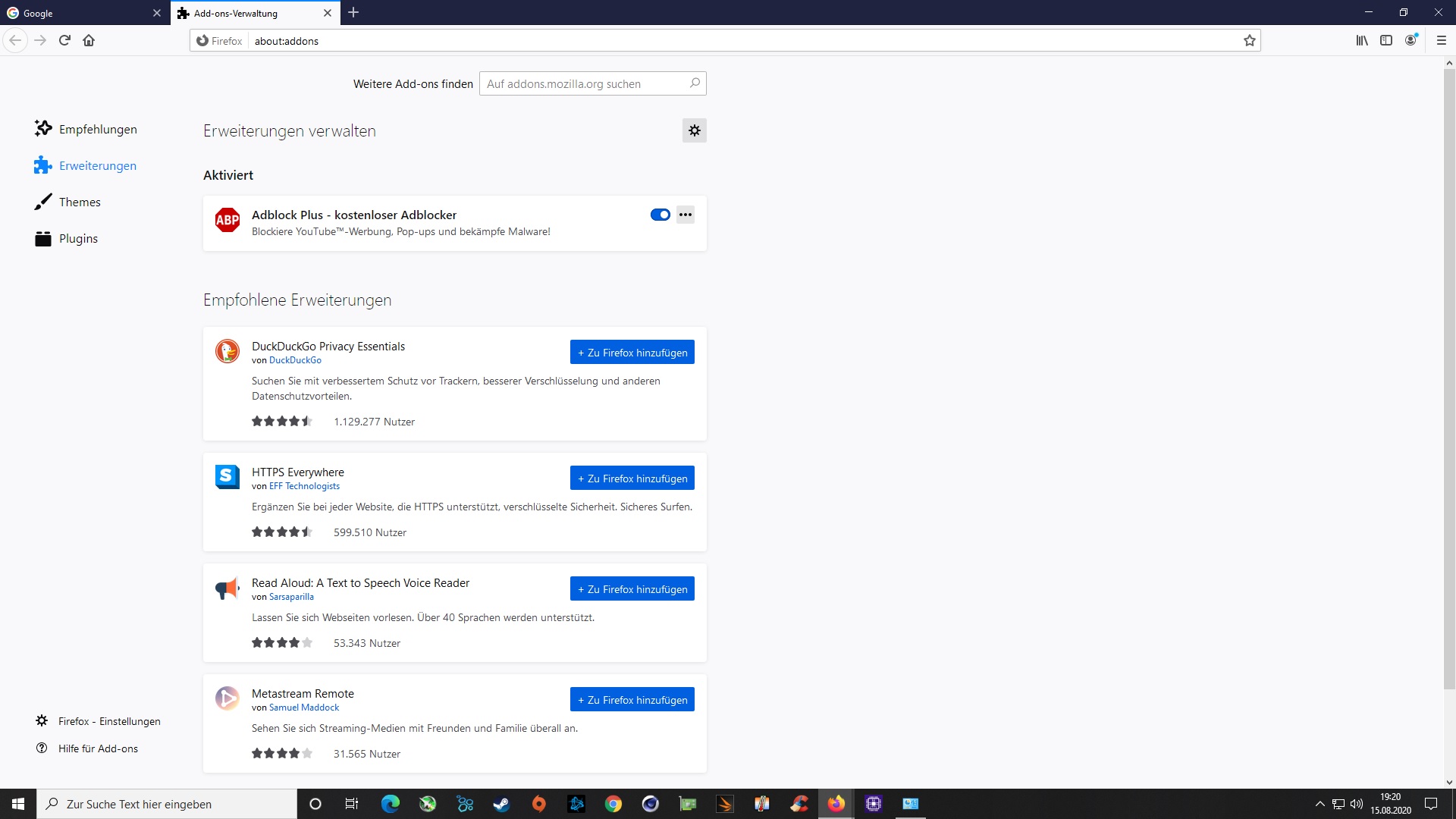
Task: Open the Themes section
Action: 79,202
